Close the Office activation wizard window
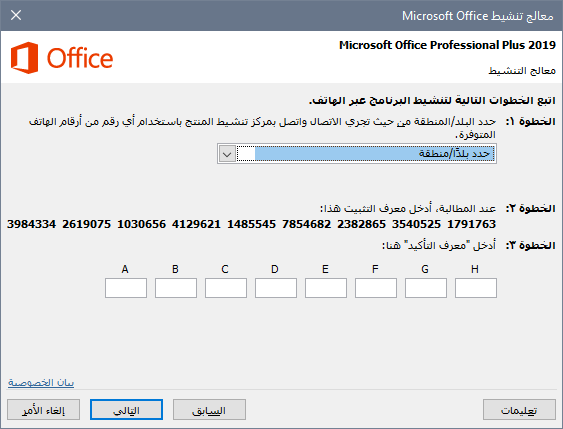This screenshot has width=563, height=429. point(16,15)
